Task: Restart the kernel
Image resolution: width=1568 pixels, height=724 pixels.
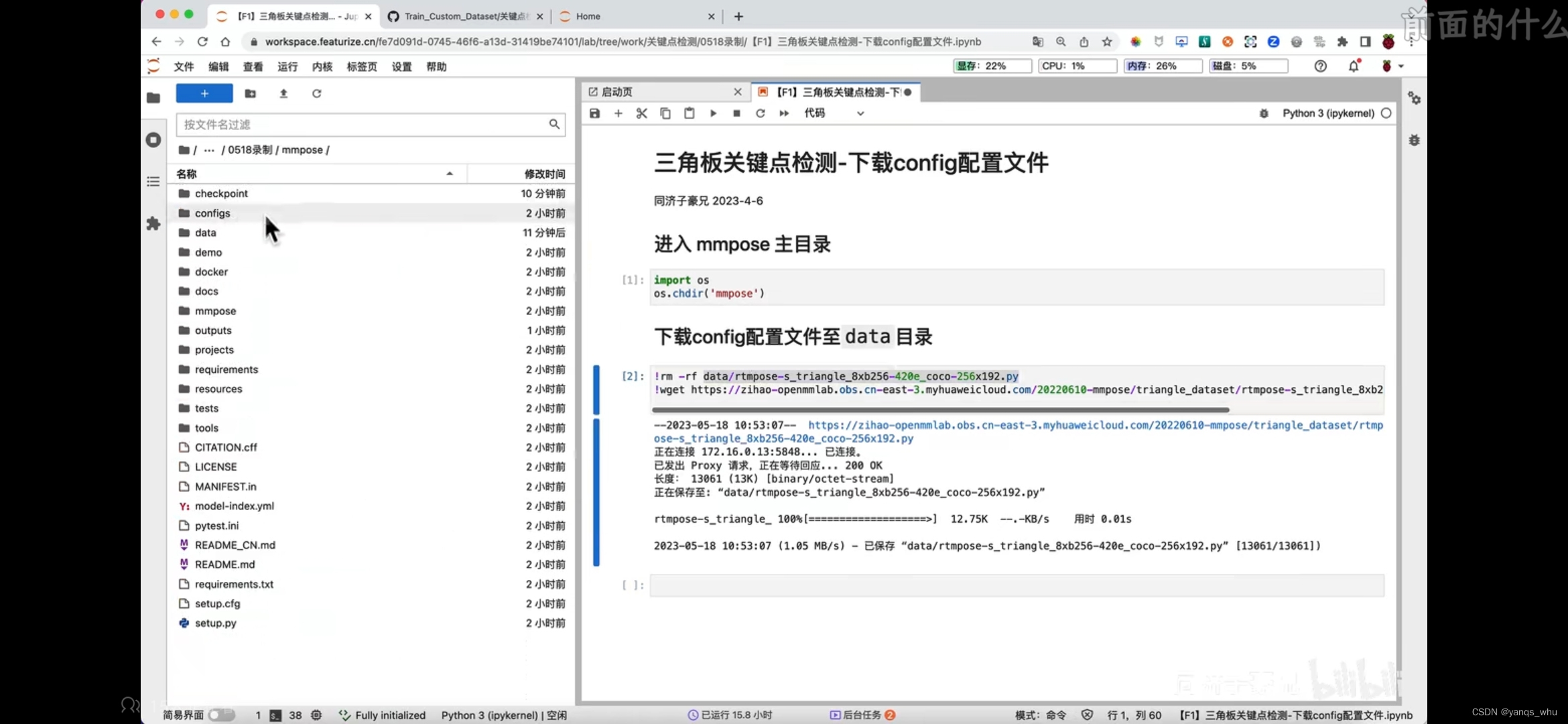Action: click(760, 113)
